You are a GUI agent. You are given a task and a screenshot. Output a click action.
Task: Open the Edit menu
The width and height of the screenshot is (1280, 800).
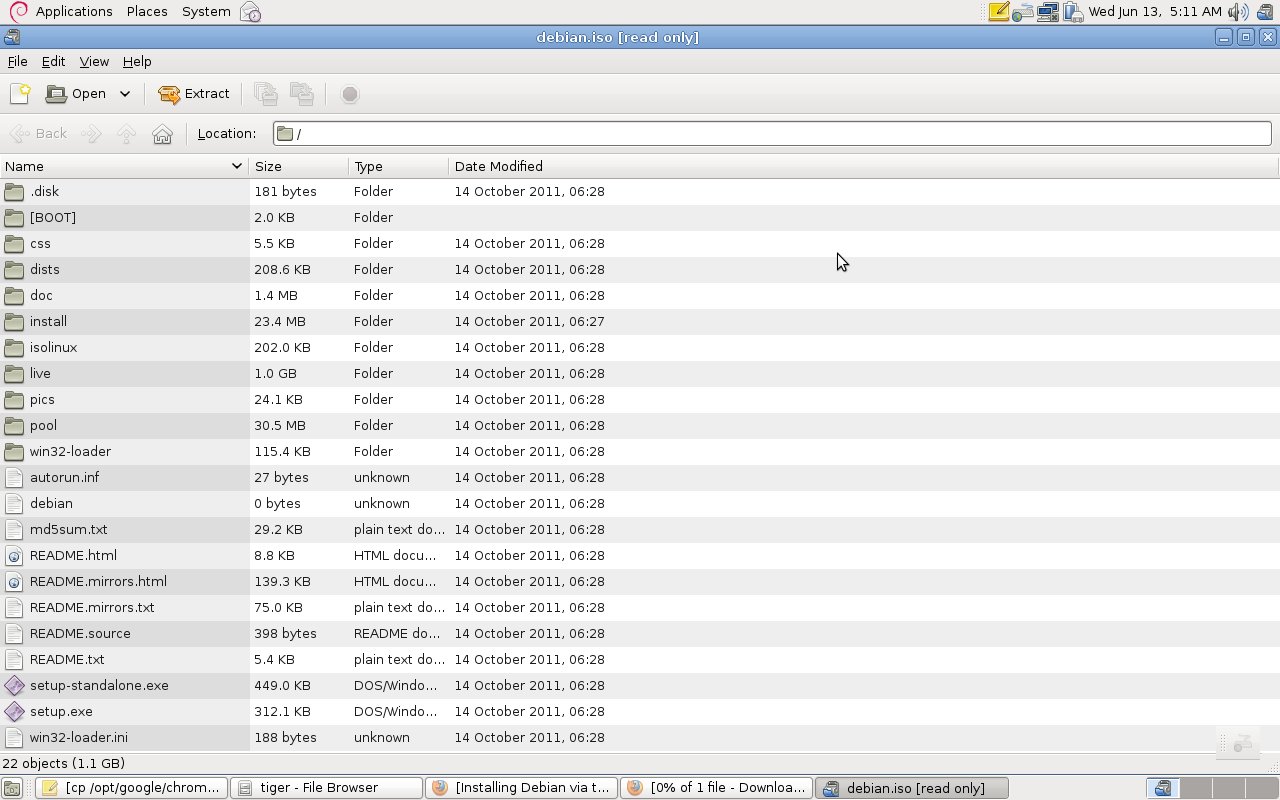tap(53, 62)
